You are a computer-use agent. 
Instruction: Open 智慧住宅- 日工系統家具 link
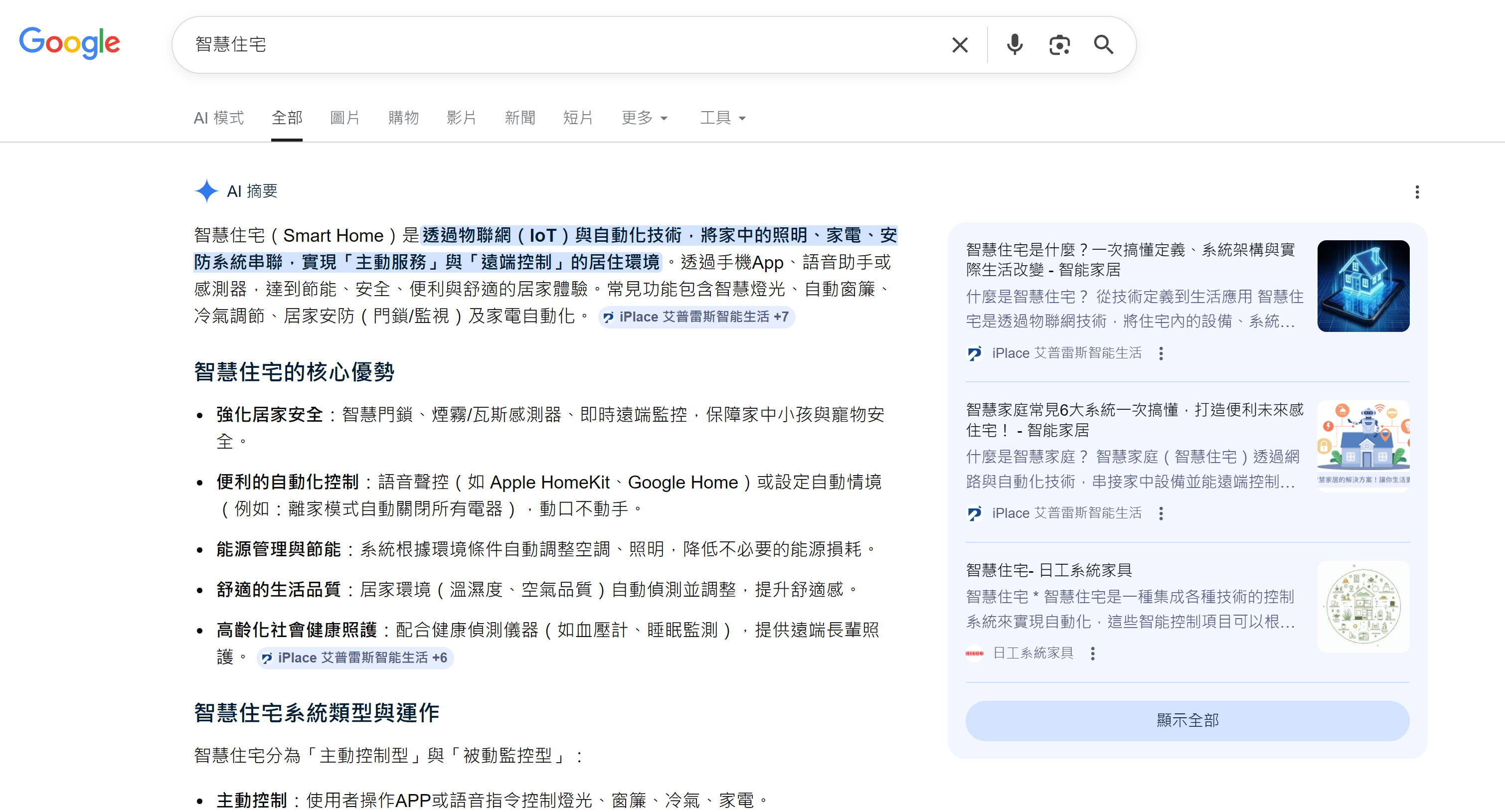coord(1049,570)
